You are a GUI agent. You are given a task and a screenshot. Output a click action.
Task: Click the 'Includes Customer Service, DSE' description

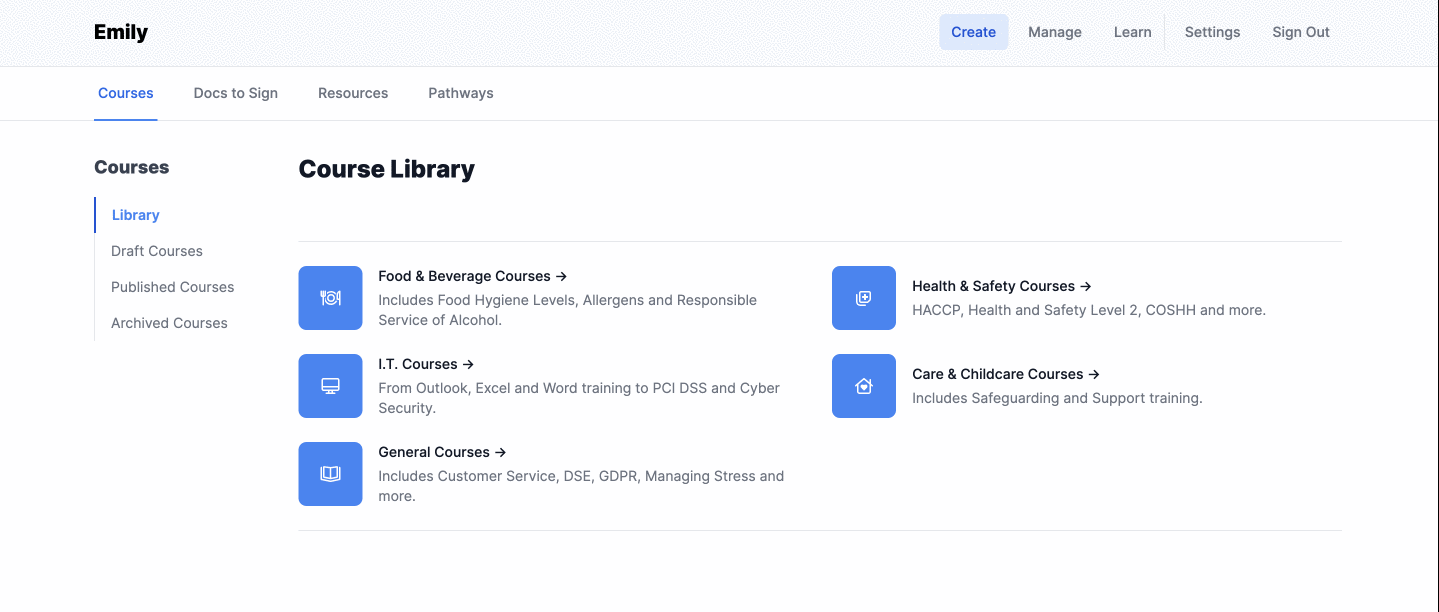pos(581,486)
